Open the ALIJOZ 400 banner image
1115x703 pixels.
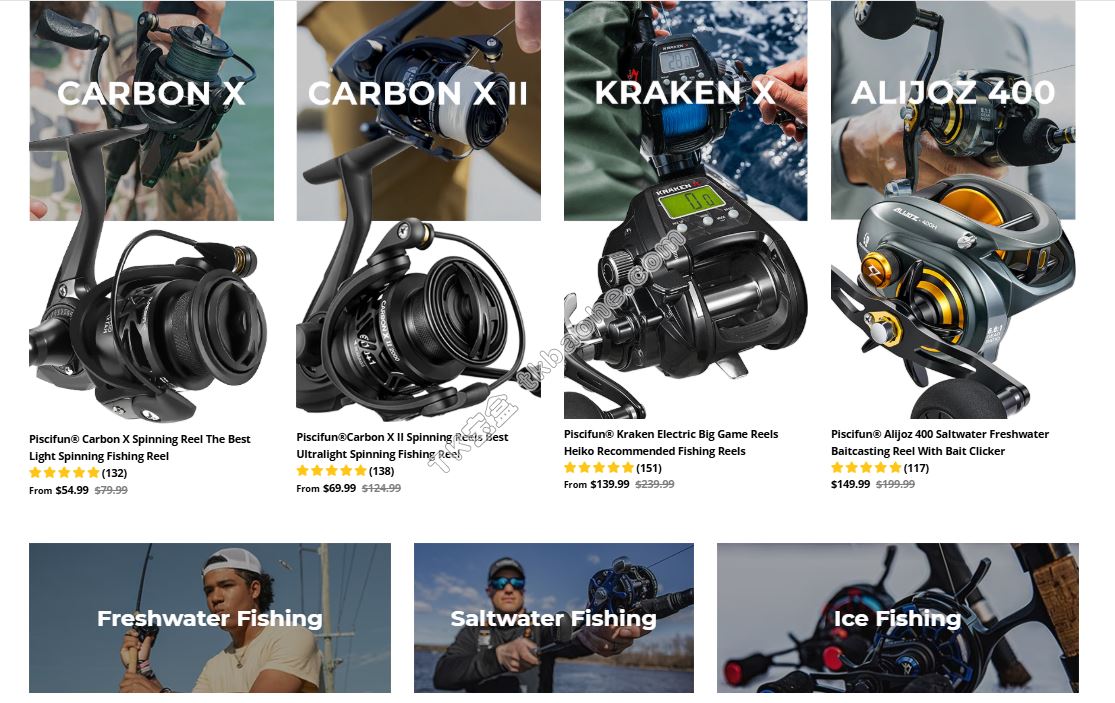pos(953,110)
